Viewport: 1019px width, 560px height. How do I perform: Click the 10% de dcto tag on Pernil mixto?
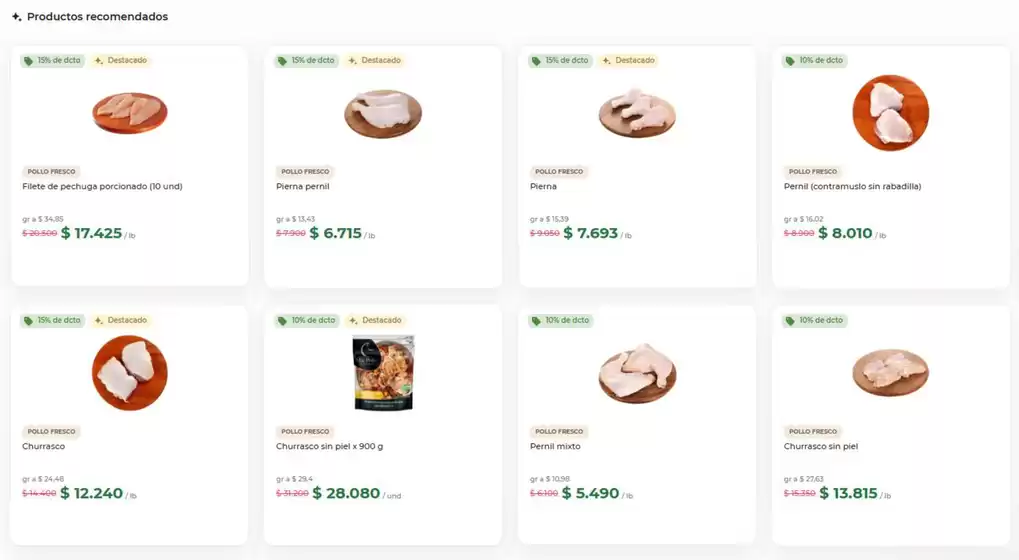tap(561, 320)
